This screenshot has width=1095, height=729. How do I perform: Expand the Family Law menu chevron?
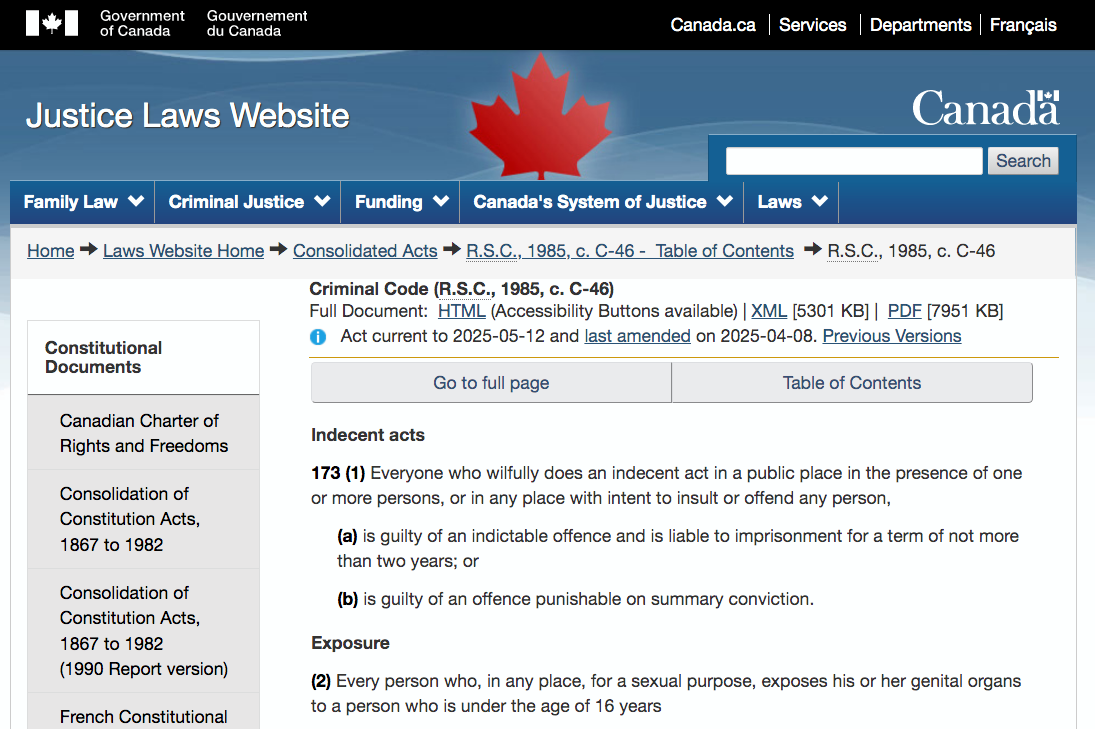[x=136, y=201]
